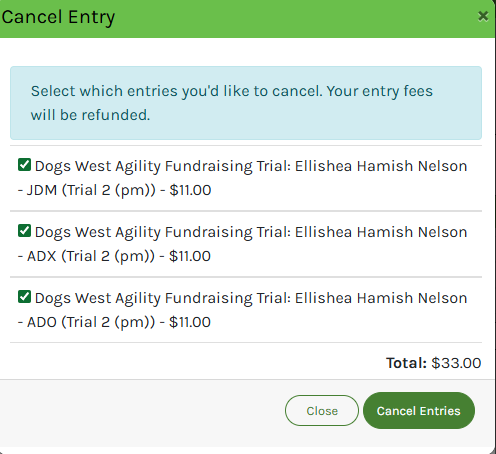
Task: Select the $33.00 total amount
Action: point(456,363)
